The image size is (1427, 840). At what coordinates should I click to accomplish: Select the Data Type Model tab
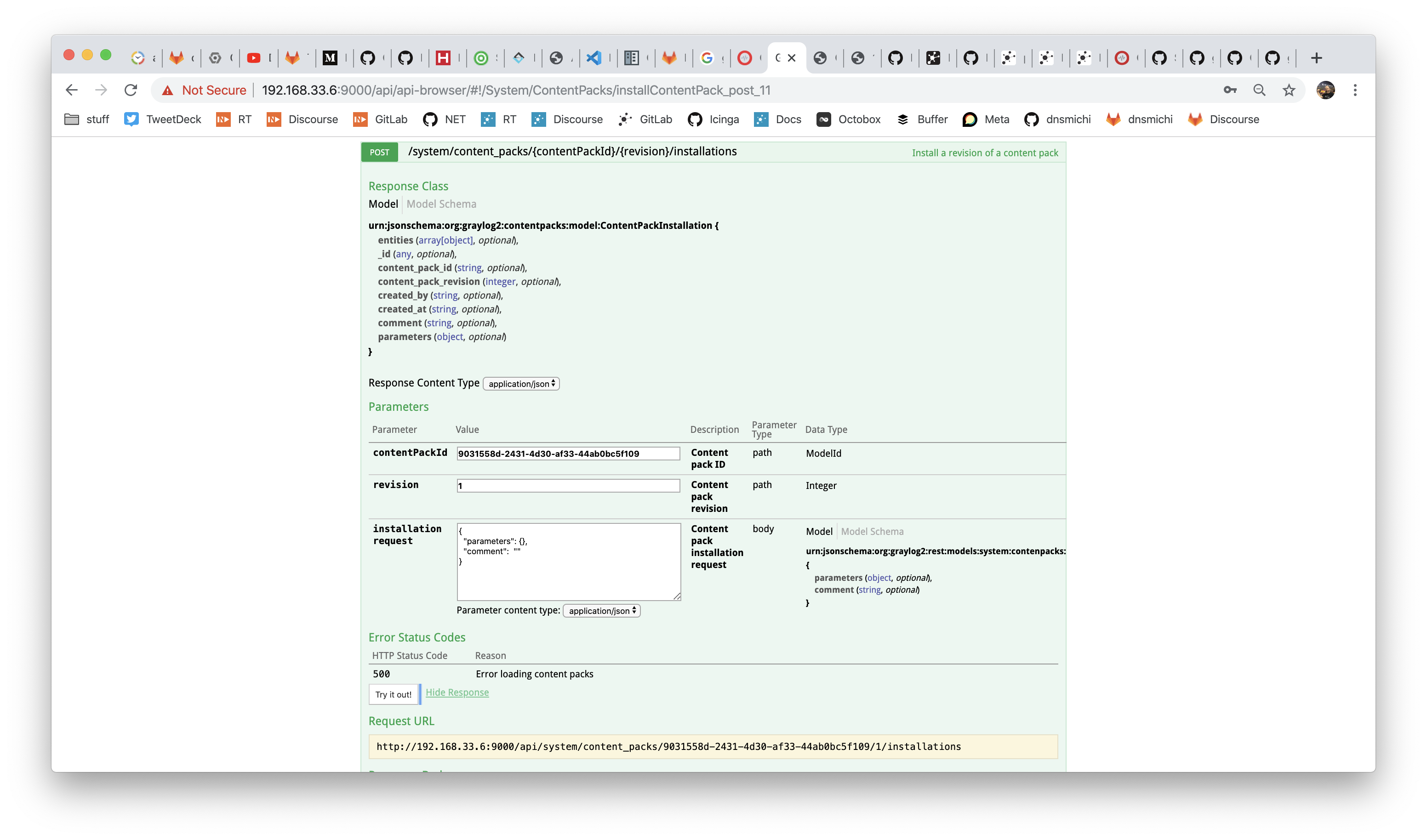[x=819, y=532]
